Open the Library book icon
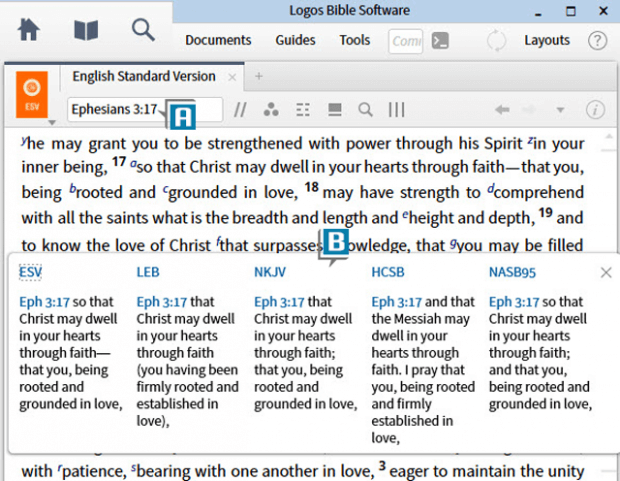This screenshot has width=620, height=481. [86, 30]
